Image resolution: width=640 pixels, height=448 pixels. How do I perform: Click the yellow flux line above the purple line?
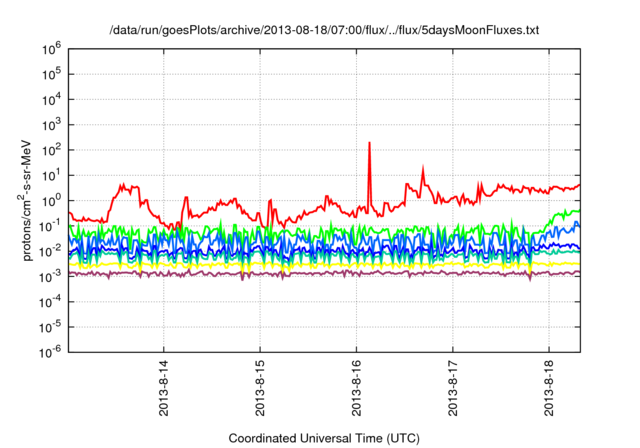tap(324, 265)
